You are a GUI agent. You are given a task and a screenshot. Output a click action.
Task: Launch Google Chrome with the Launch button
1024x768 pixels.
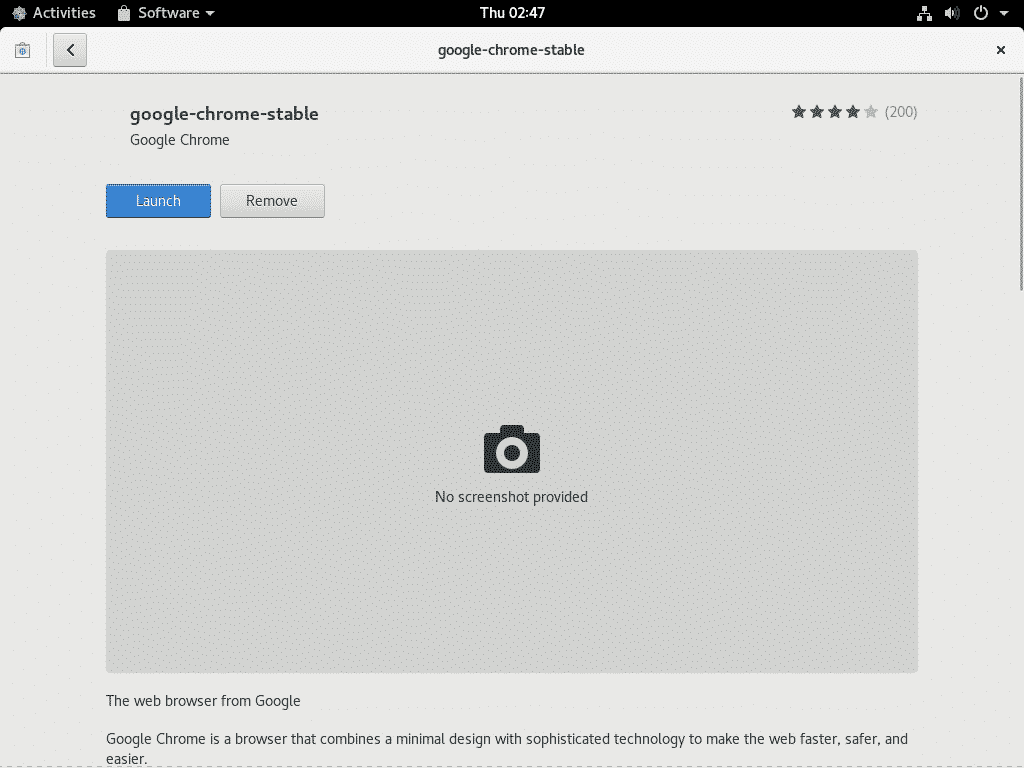(x=158, y=200)
